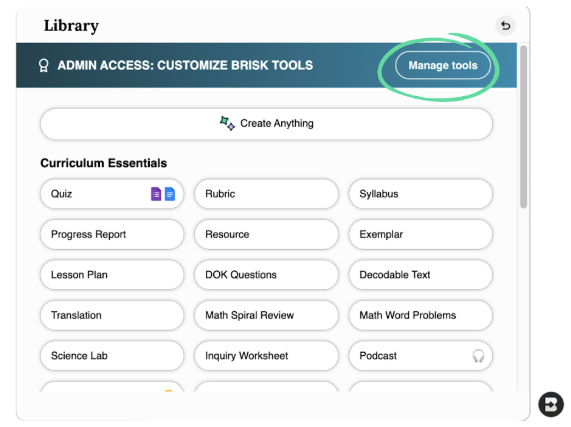Select the Podcast tool
This screenshot has height=427, width=571.
coord(421,356)
